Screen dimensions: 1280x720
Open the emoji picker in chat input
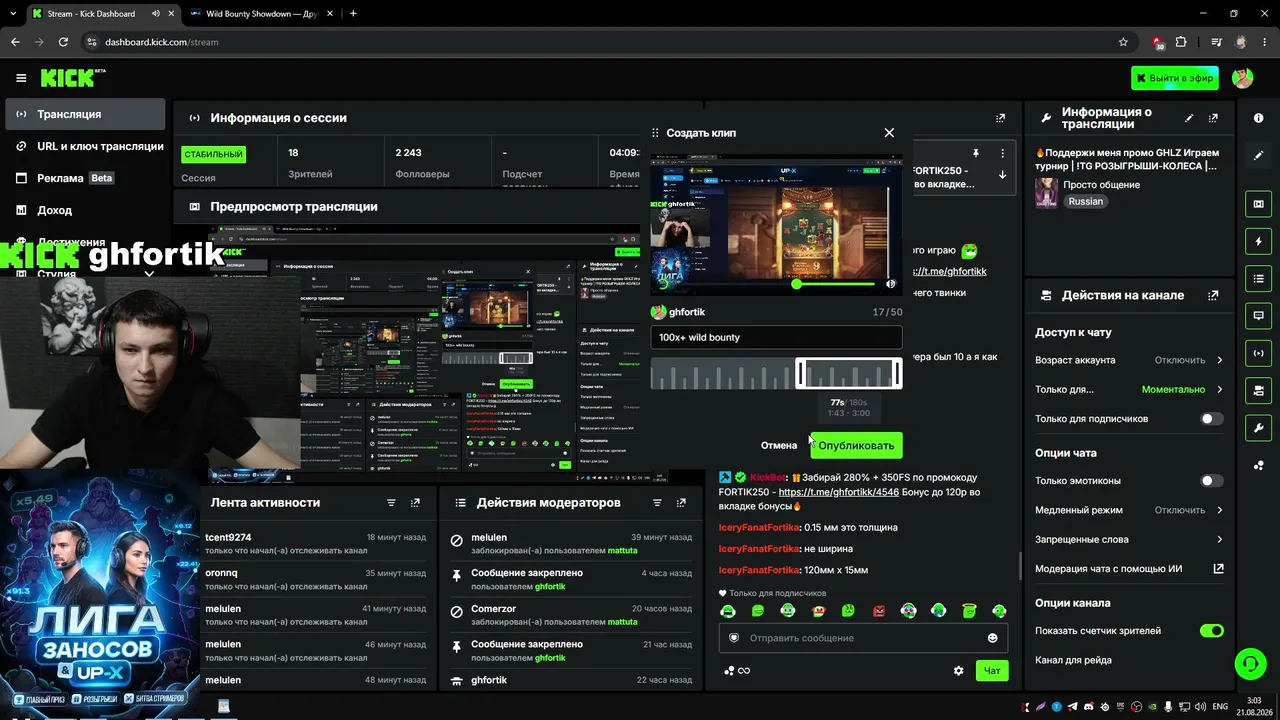pos(992,638)
